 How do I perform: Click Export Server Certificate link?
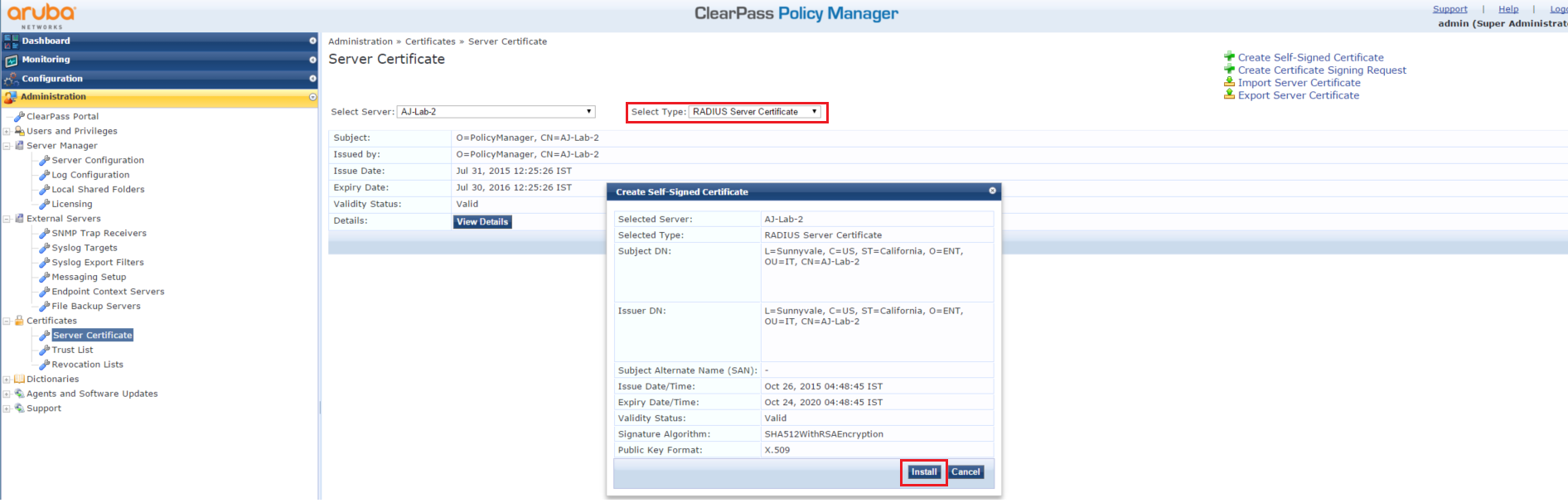[x=1298, y=95]
